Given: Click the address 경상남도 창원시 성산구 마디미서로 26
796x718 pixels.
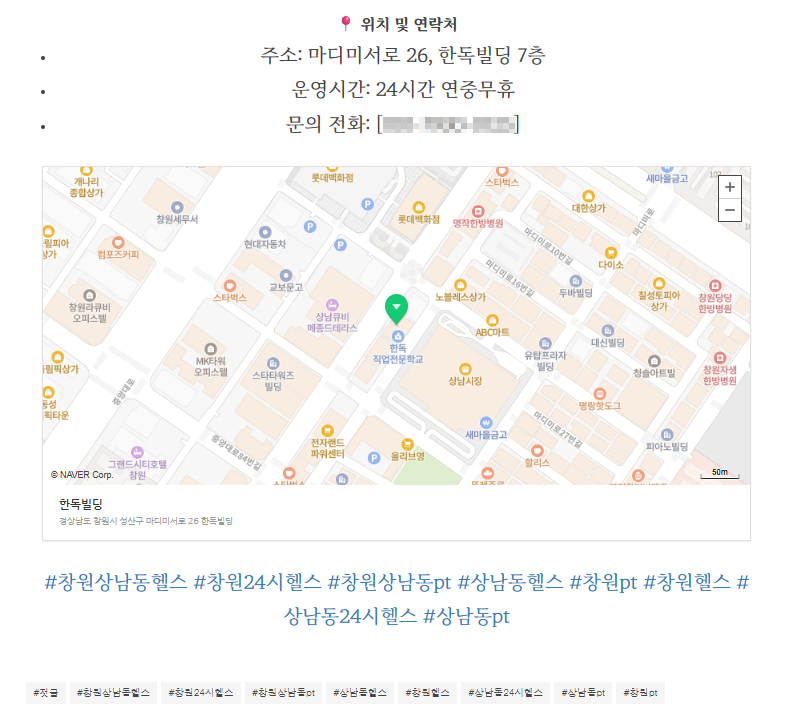Looking at the screenshot, I should (146, 521).
